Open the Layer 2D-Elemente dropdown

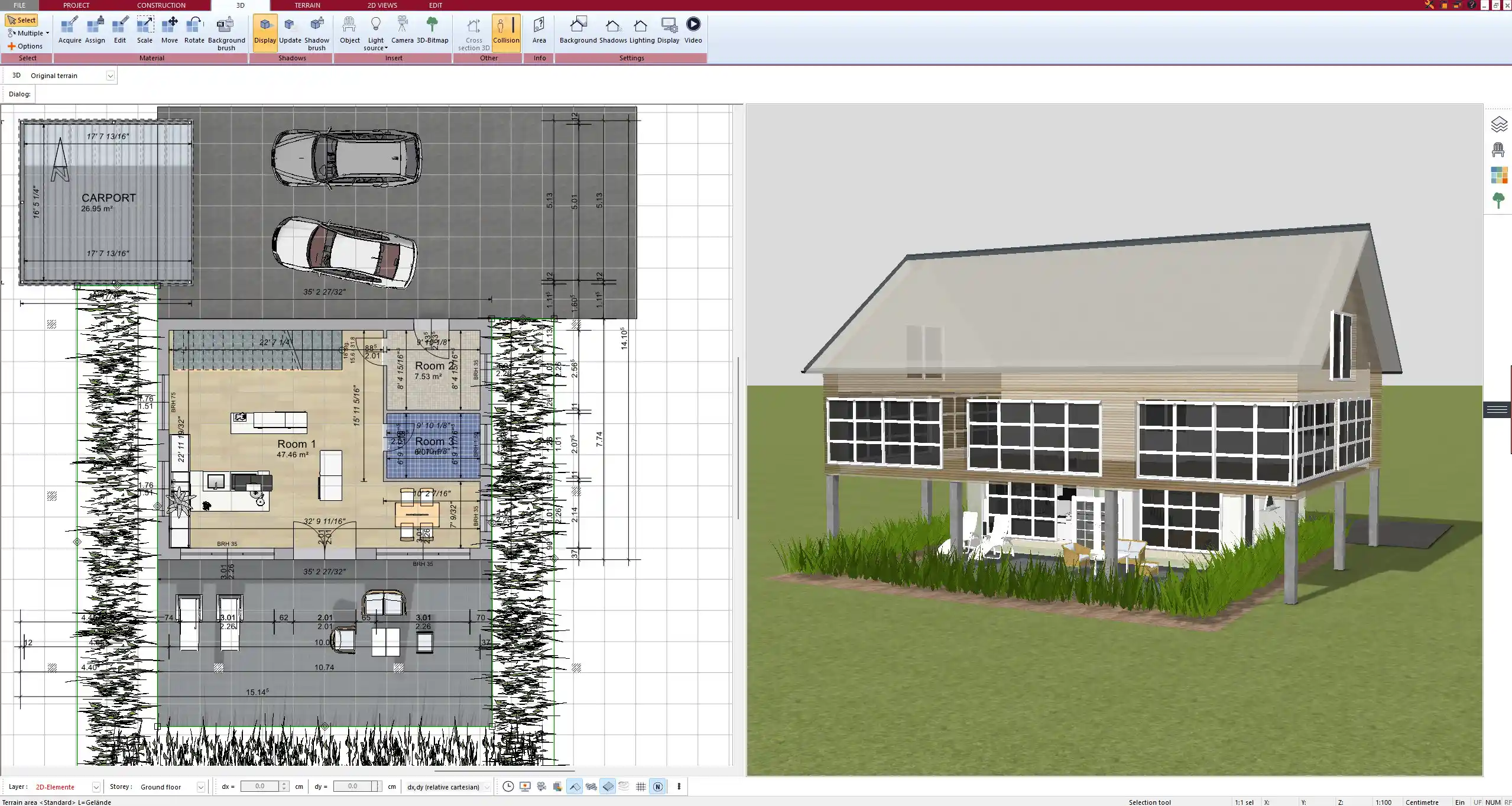[96, 787]
